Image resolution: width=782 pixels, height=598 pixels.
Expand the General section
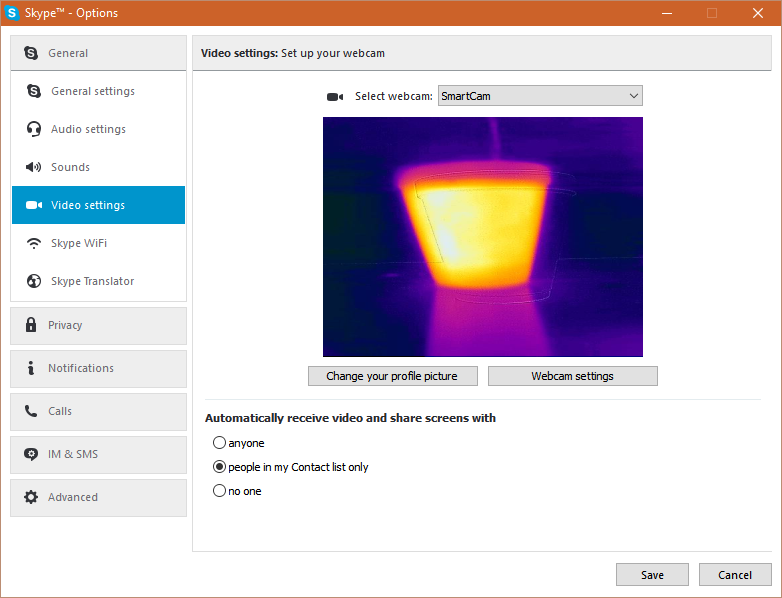98,53
